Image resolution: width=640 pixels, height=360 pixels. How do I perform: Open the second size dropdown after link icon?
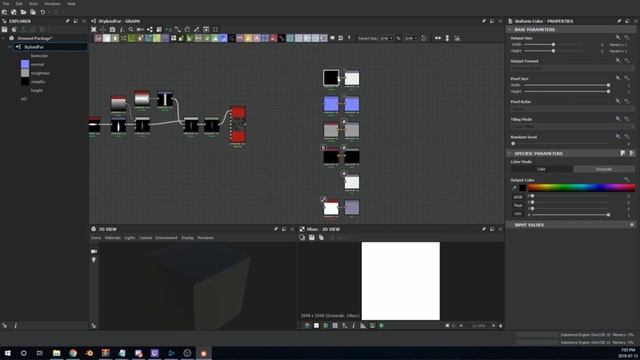[x=411, y=38]
